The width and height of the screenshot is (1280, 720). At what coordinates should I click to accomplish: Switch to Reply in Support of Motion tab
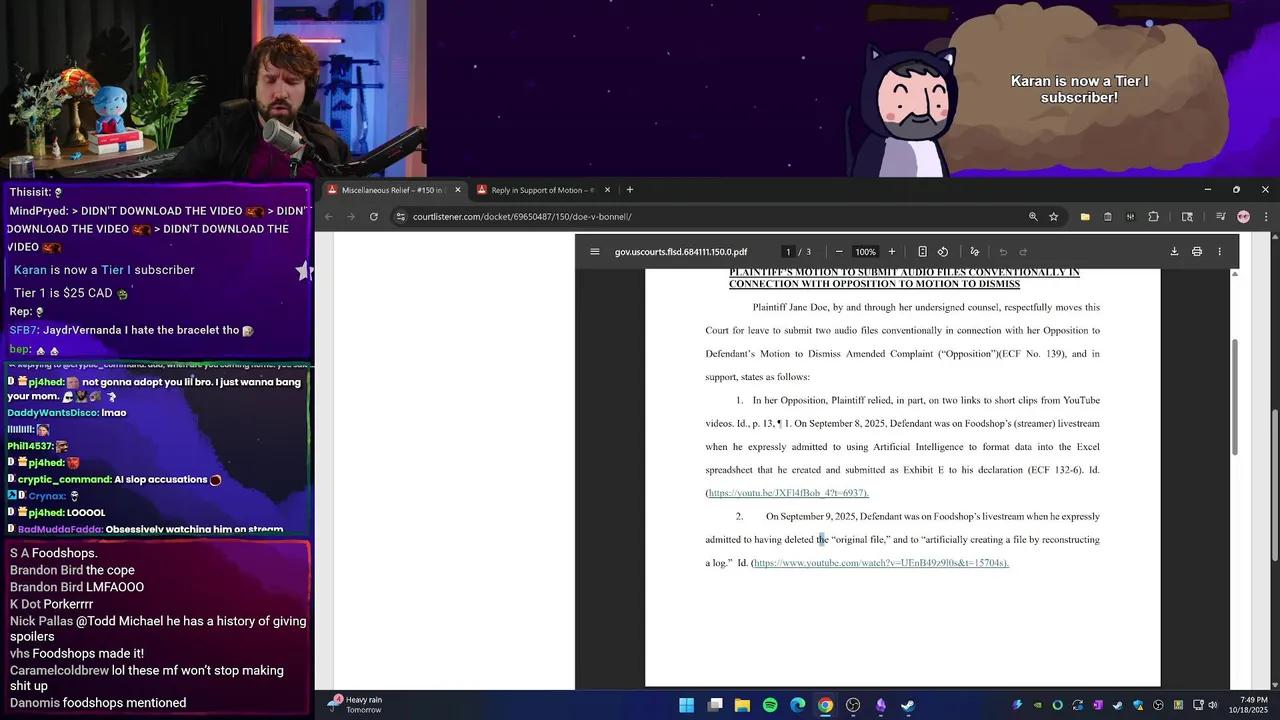pyautogui.click(x=542, y=190)
